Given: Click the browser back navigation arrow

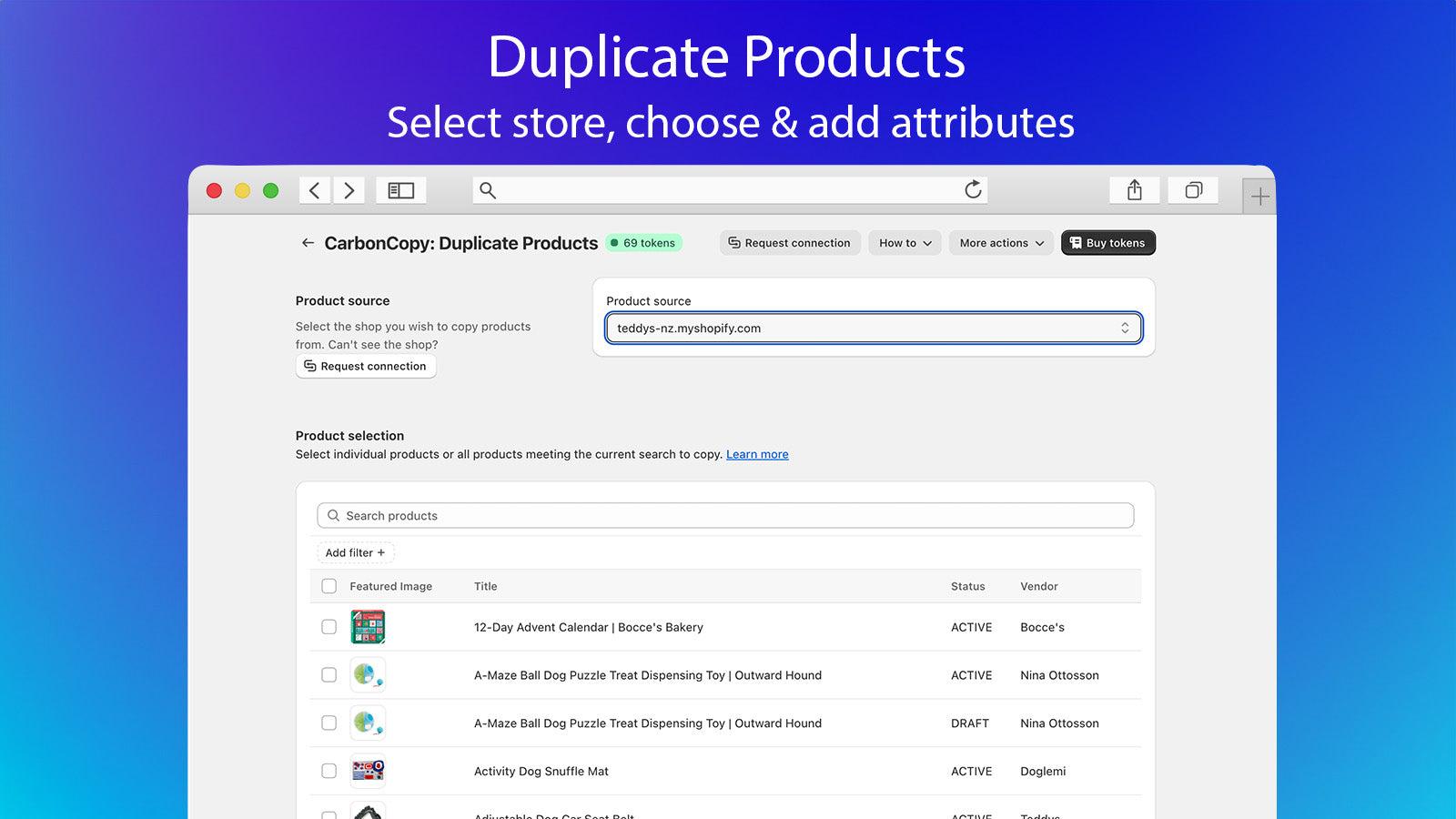Looking at the screenshot, I should tap(314, 190).
